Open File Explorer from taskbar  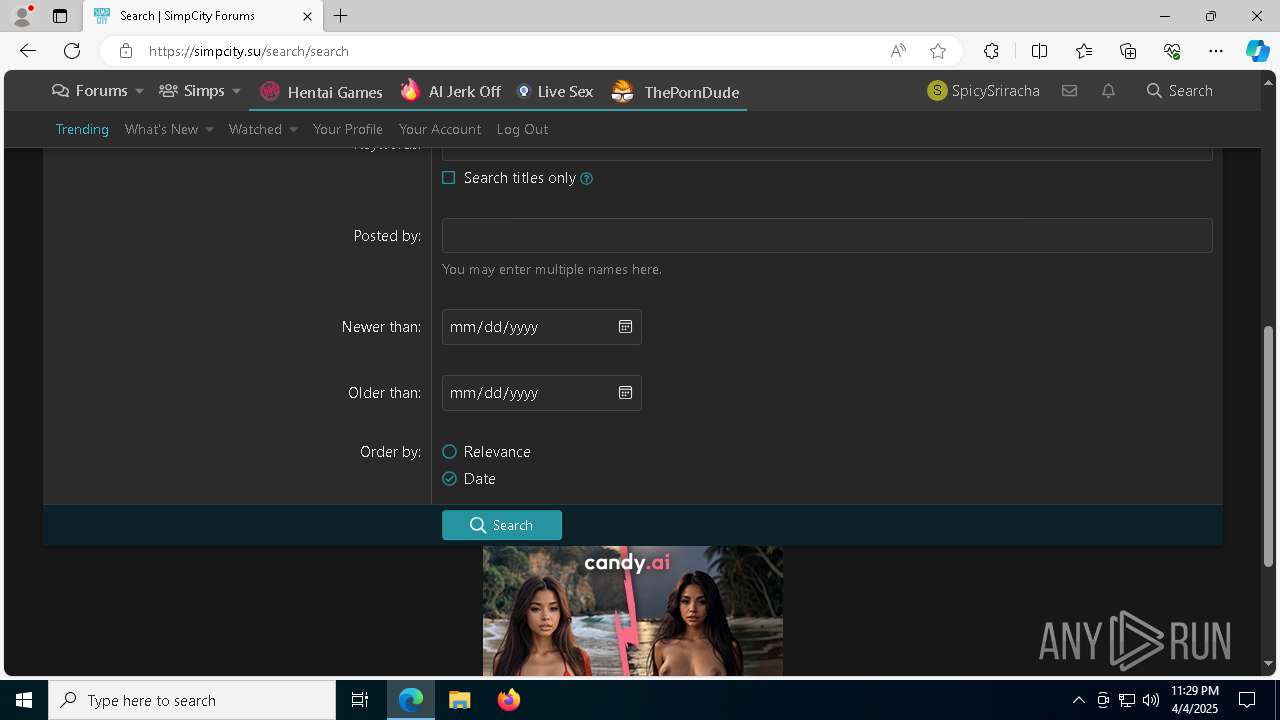[x=459, y=700]
